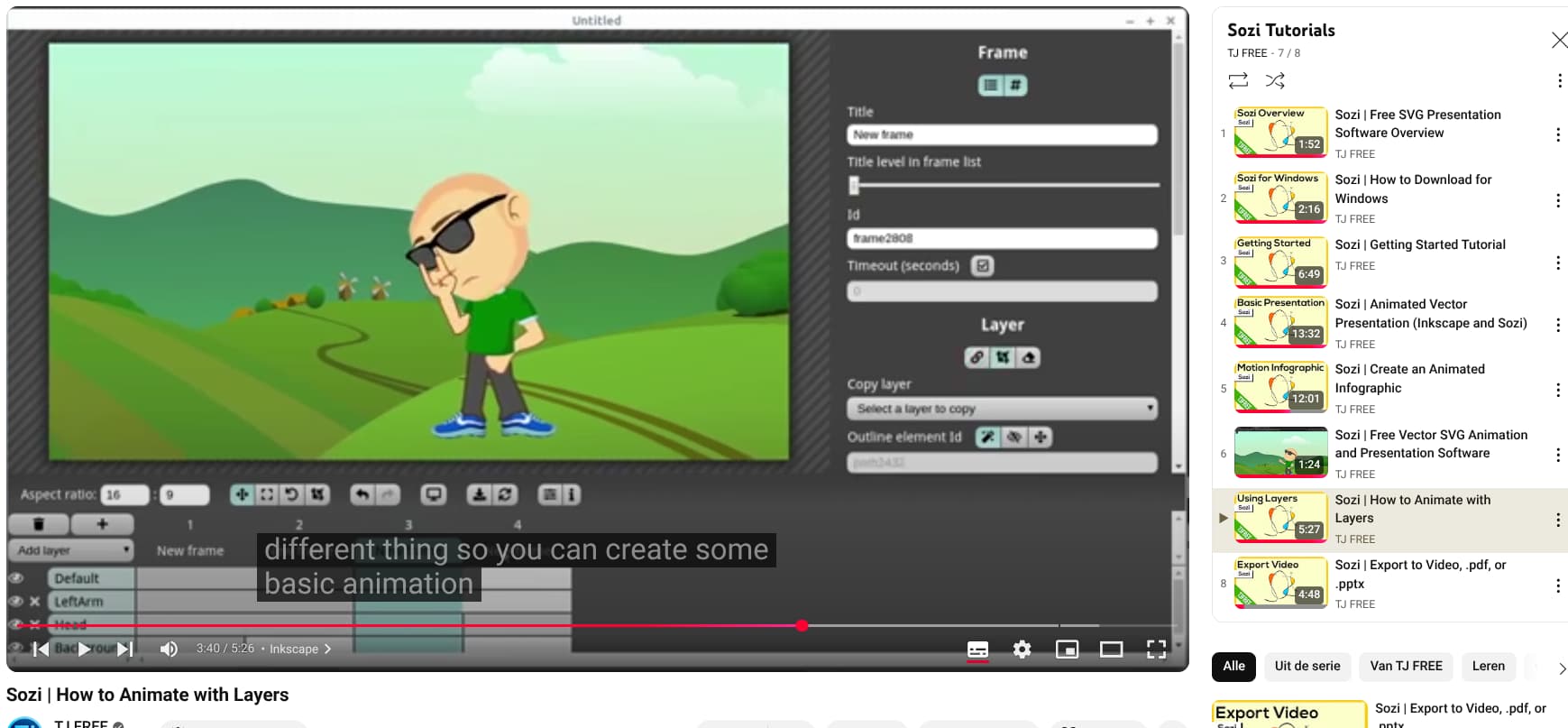1568x728 pixels.
Task: Switch to miniplayer mode
Action: coord(1067,650)
